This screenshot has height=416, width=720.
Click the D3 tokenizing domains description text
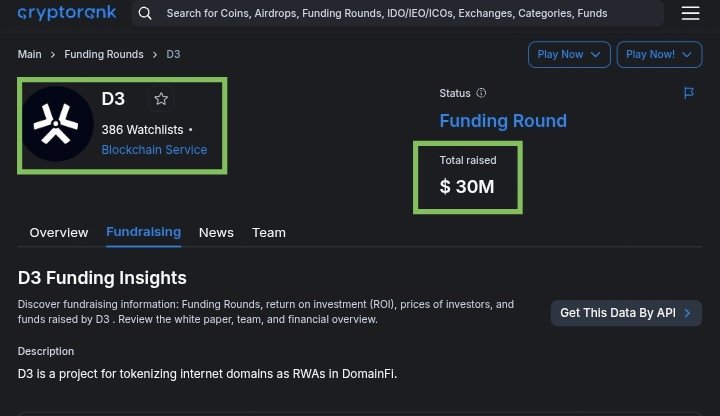(207, 374)
